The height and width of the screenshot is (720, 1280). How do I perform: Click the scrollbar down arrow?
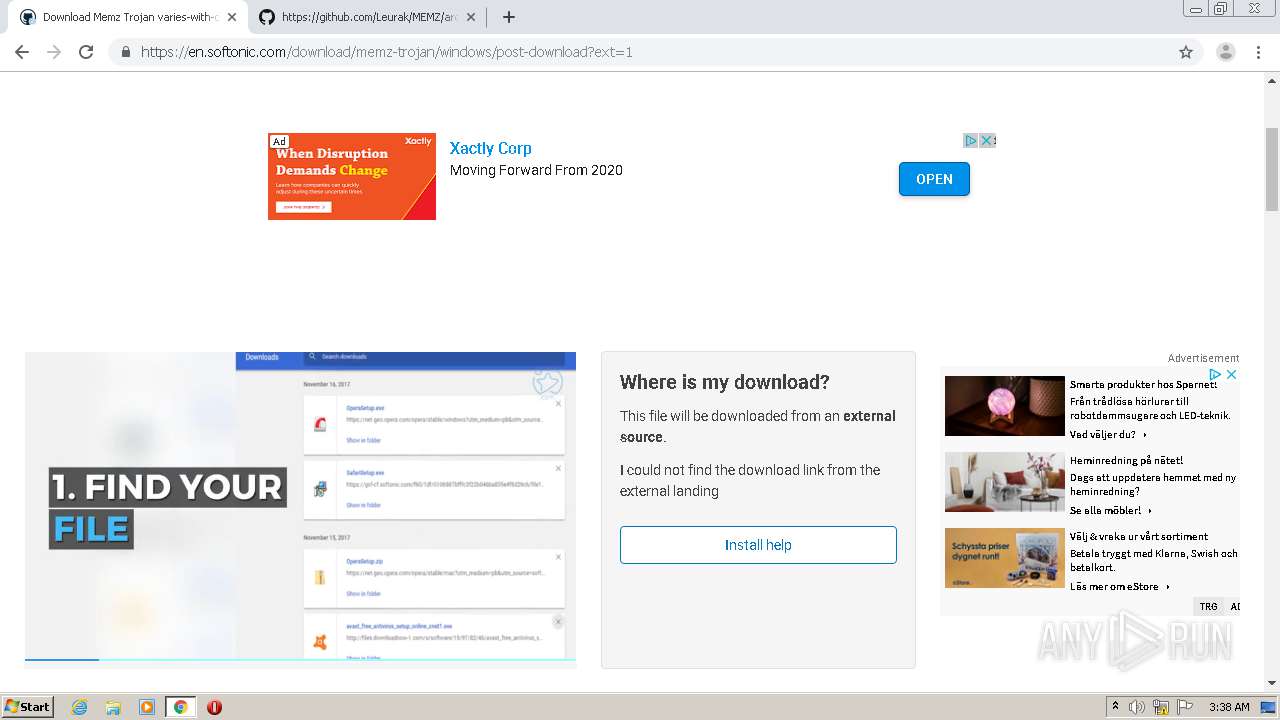pos(1272,684)
